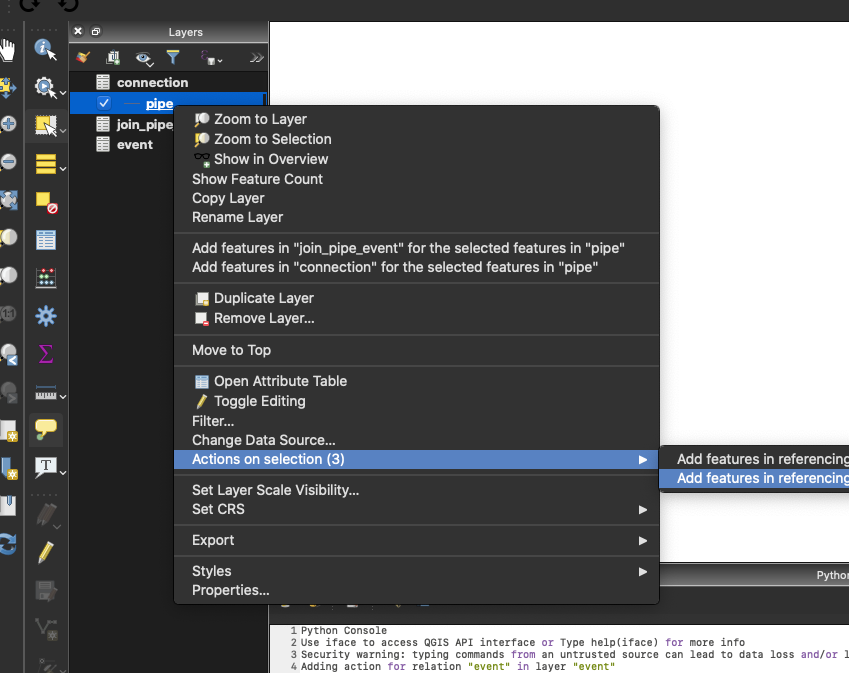
Task: Select the Measure Line ruler tool
Action: click(45, 393)
